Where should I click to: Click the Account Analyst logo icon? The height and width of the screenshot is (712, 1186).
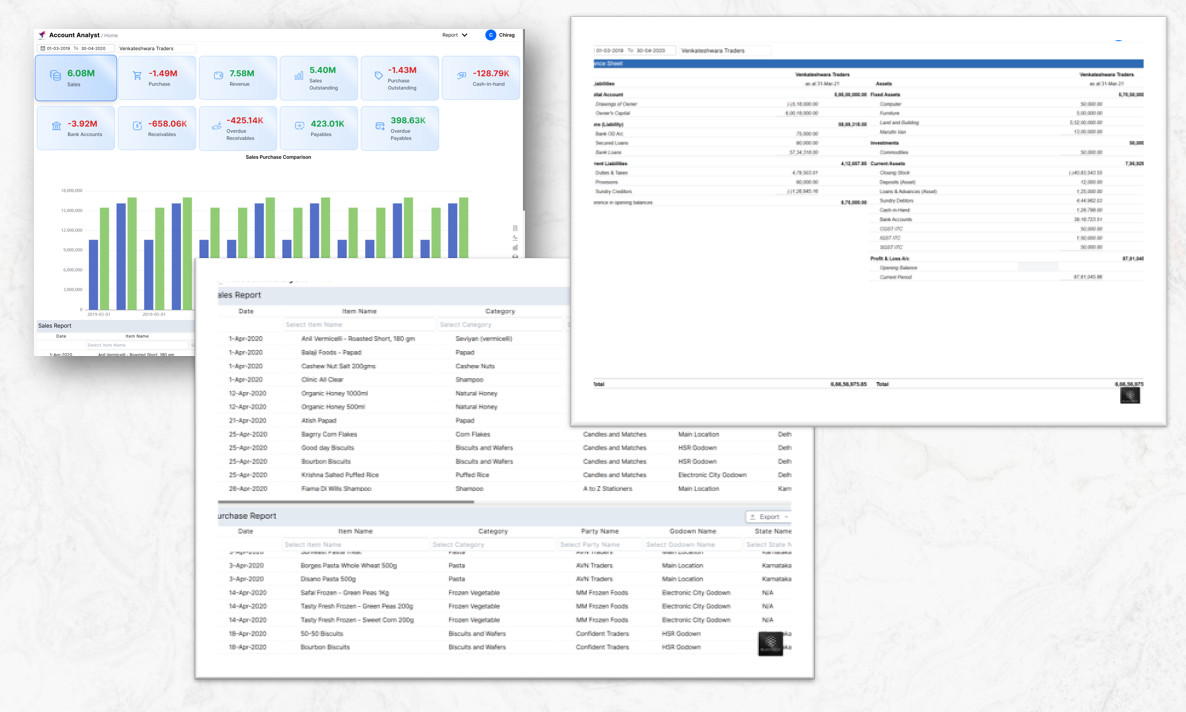[x=42, y=35]
